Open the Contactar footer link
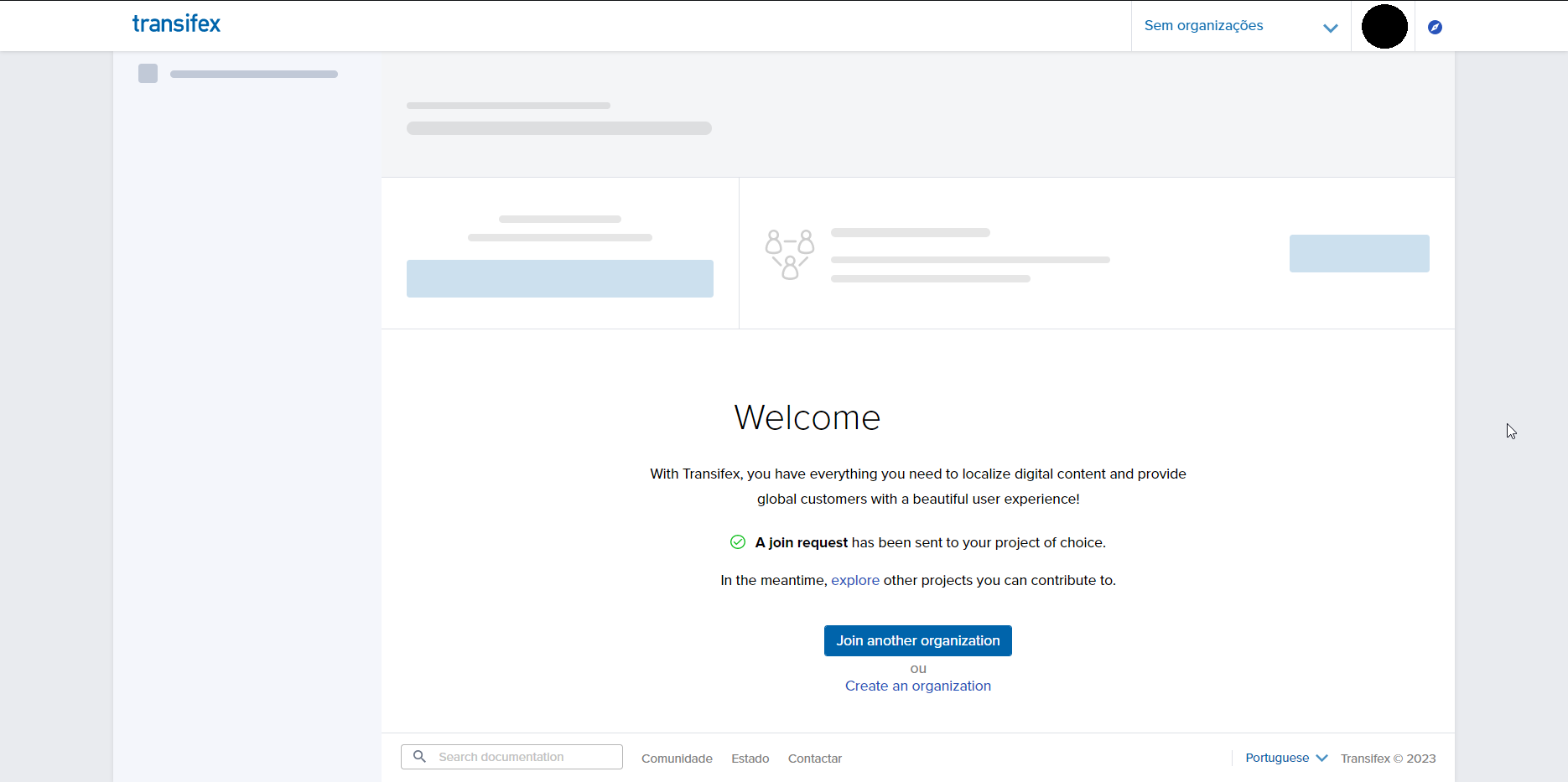The height and width of the screenshot is (782, 1568). click(814, 759)
